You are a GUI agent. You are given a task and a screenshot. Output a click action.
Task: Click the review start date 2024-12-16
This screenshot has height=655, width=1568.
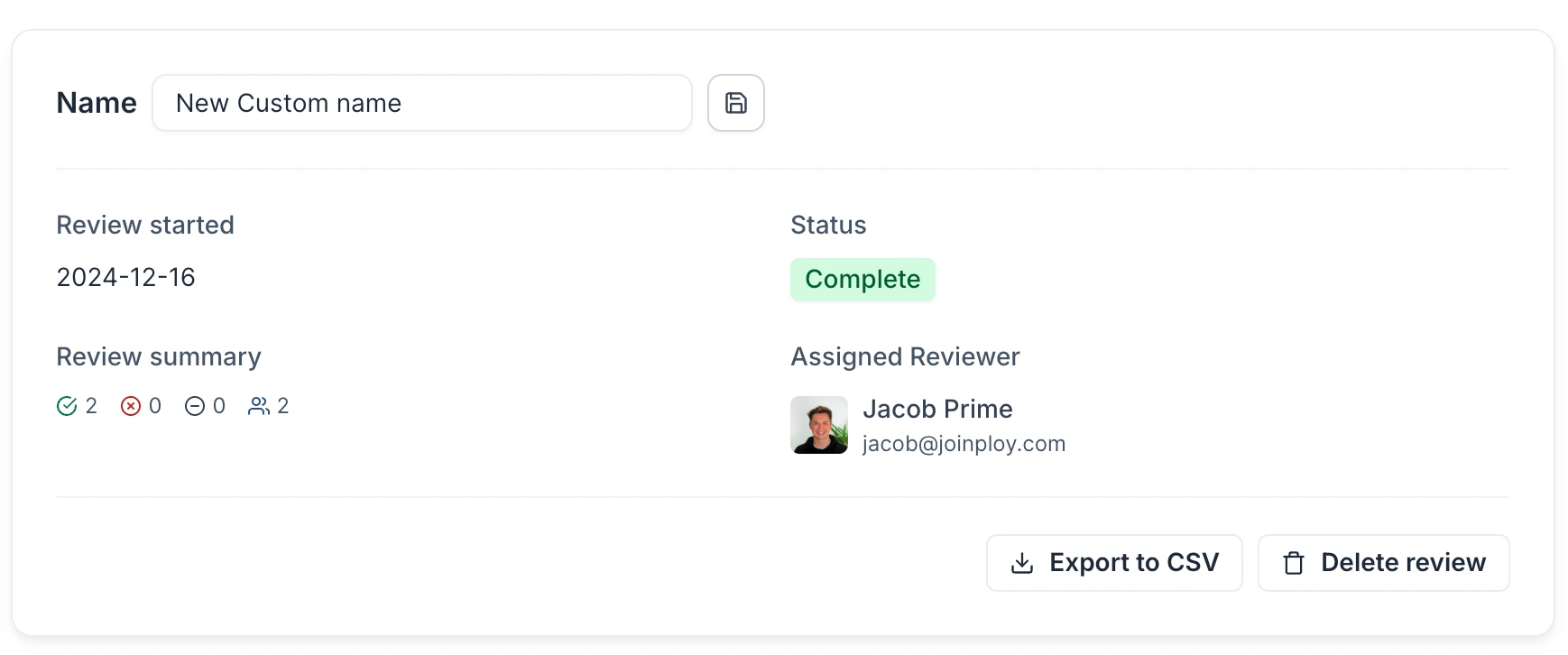click(x=125, y=277)
